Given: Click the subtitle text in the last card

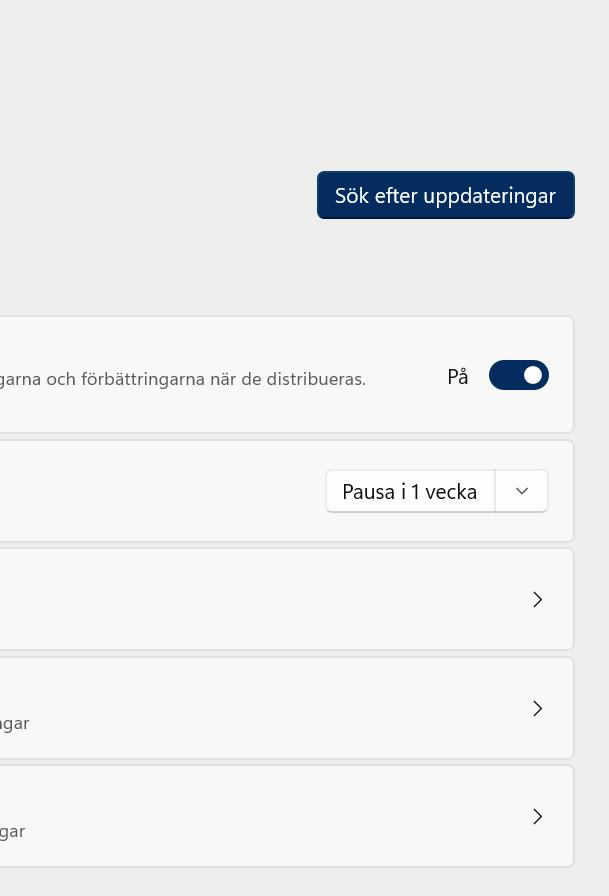Looking at the screenshot, I should [x=12, y=831].
